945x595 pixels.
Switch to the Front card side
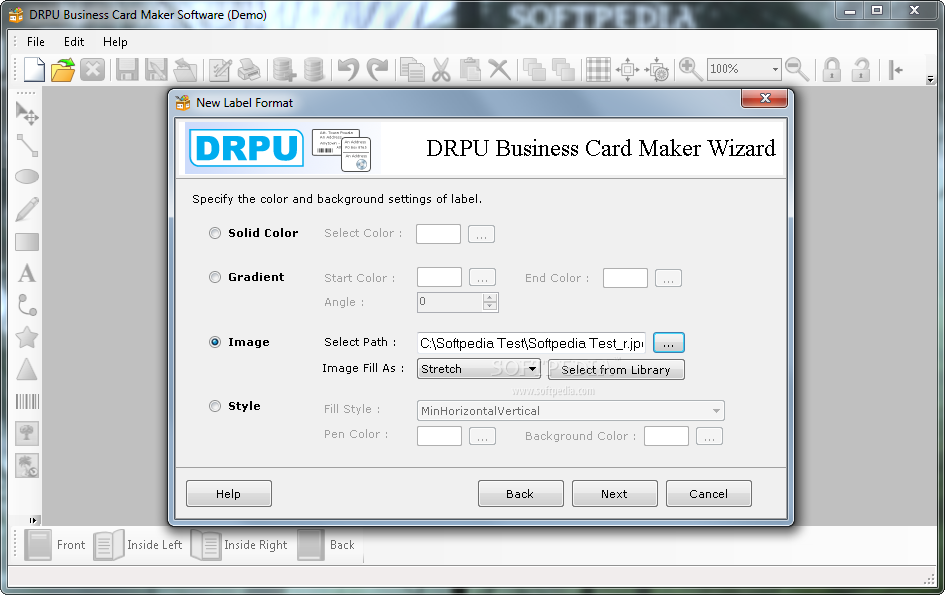(x=55, y=545)
